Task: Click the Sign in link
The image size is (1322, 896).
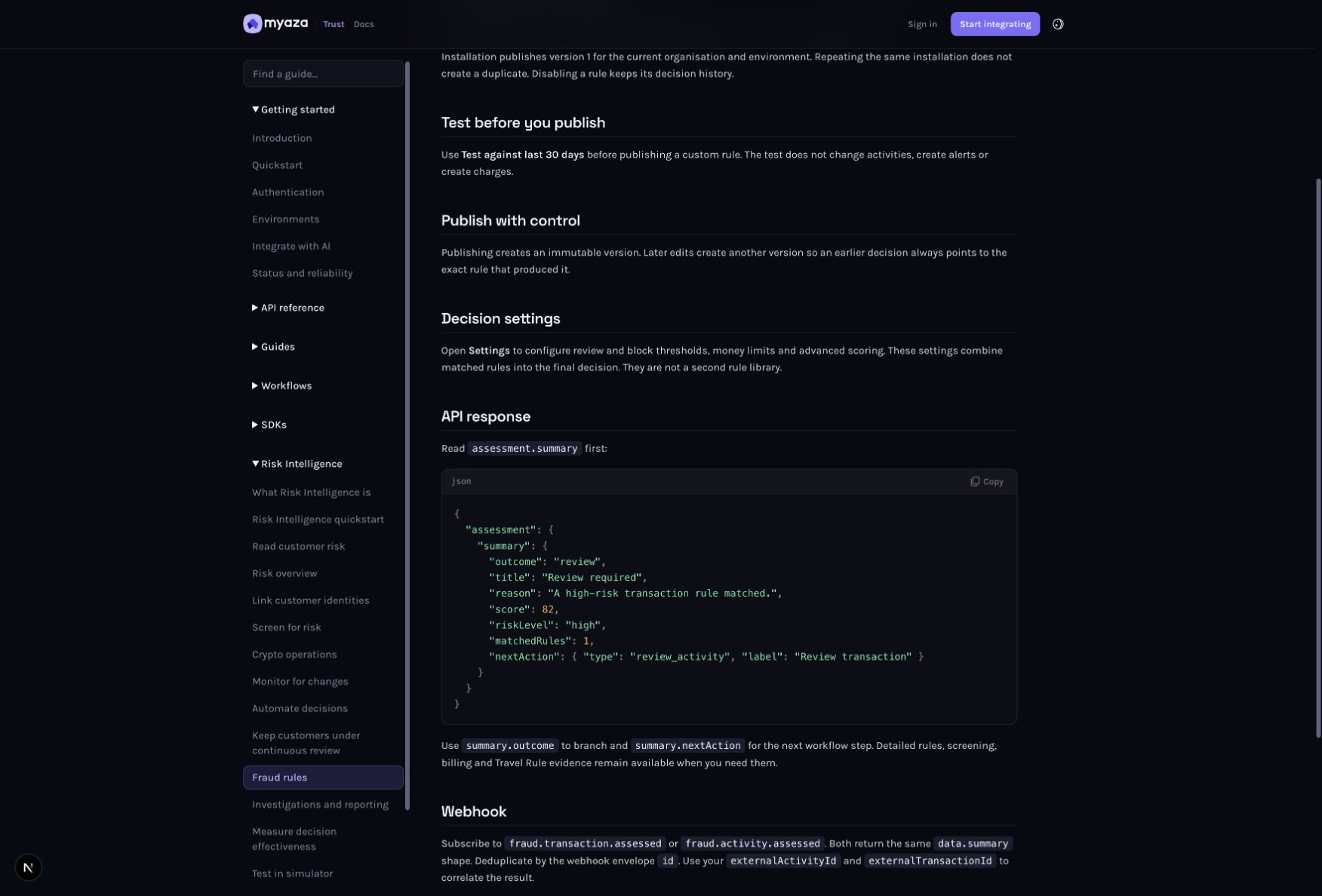Action: pos(922,24)
